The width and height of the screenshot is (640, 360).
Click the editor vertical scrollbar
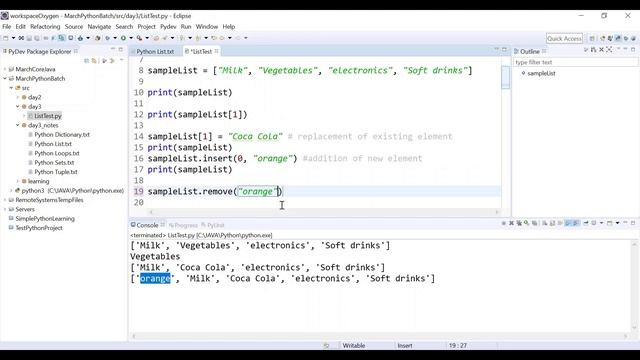[x=506, y=78]
